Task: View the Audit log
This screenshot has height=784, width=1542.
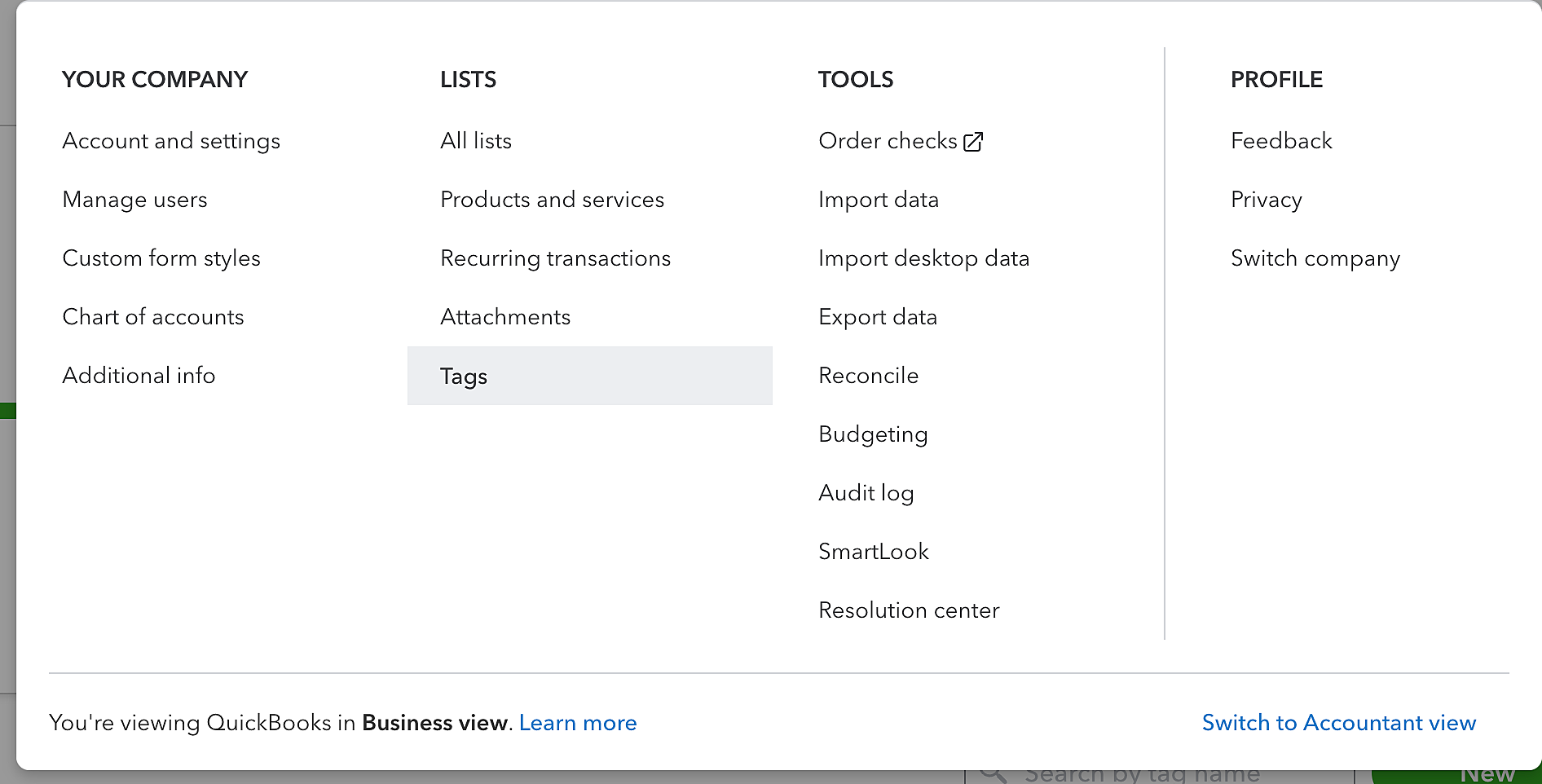Action: pos(866,493)
